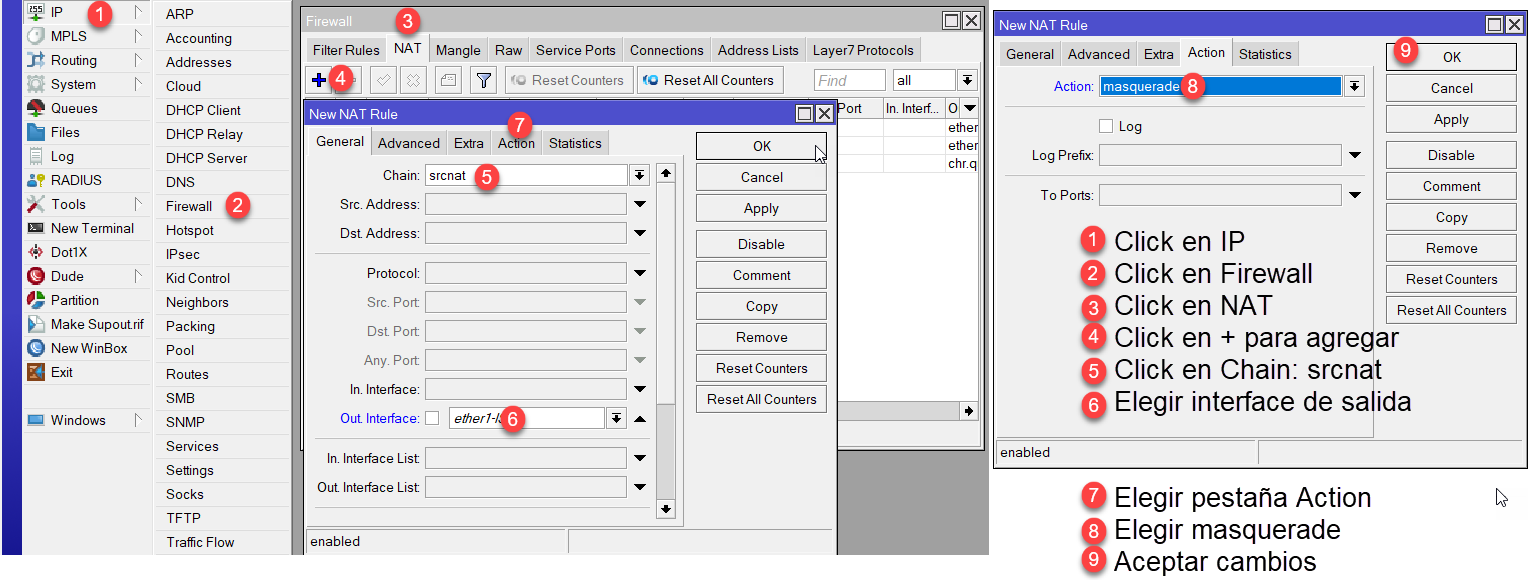Viewport: 1528px width, 580px height.
Task: Switch to the Mangle tab
Action: pos(458,50)
